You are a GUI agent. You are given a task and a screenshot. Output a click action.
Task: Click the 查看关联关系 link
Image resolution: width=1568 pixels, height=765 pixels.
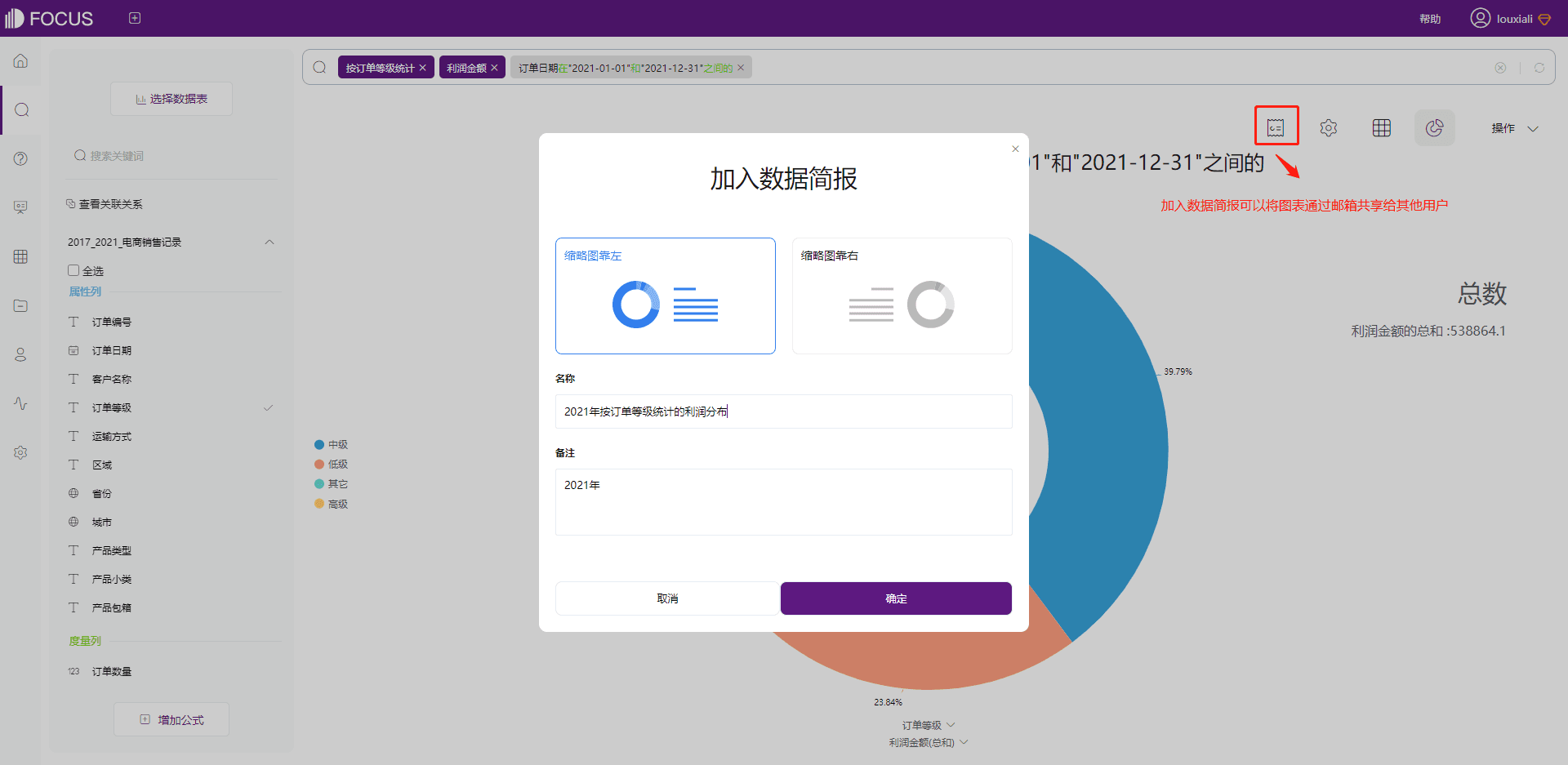tap(105, 204)
